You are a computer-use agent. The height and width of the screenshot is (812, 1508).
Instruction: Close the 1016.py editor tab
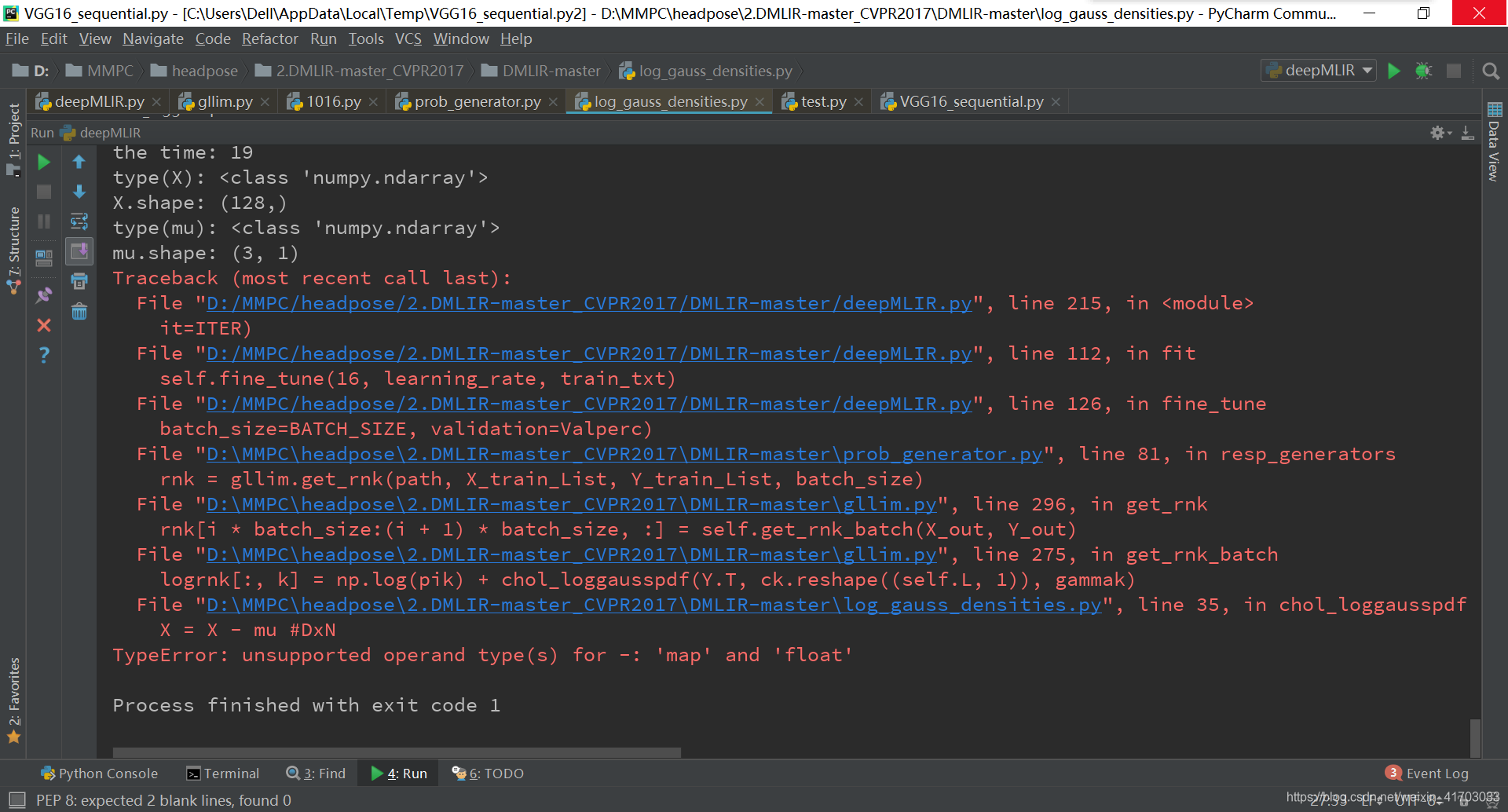tap(373, 102)
